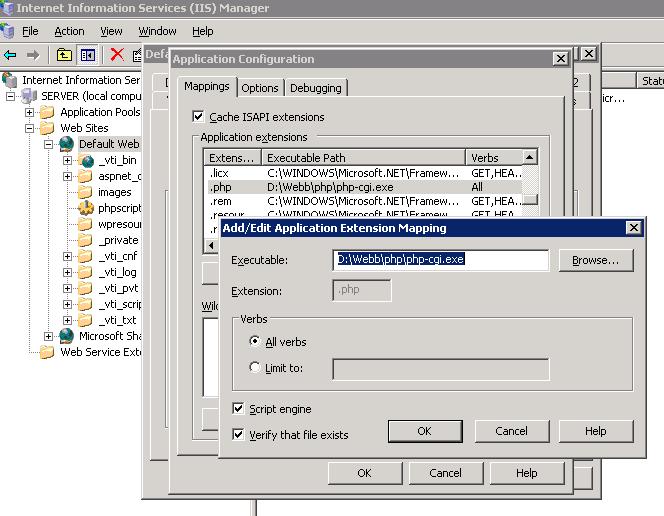This screenshot has height=516, width=664.
Task: Select the .licx extension row
Action: [364, 173]
